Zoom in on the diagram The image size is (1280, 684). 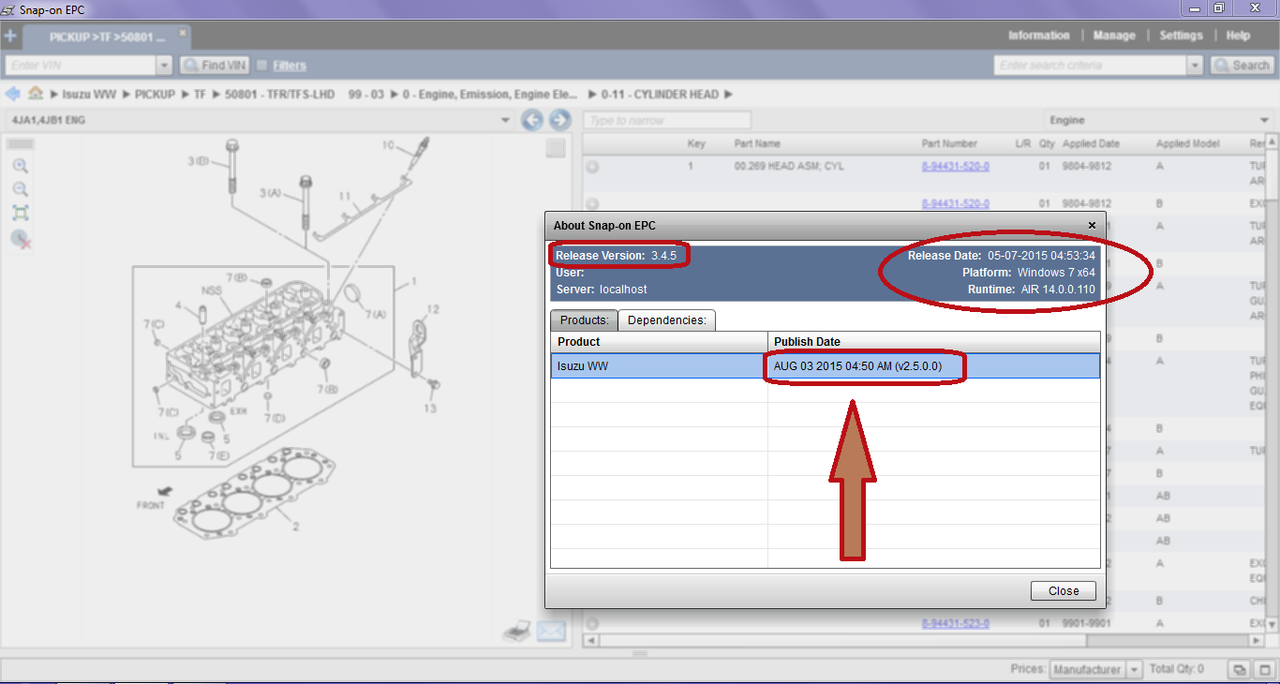click(20, 167)
